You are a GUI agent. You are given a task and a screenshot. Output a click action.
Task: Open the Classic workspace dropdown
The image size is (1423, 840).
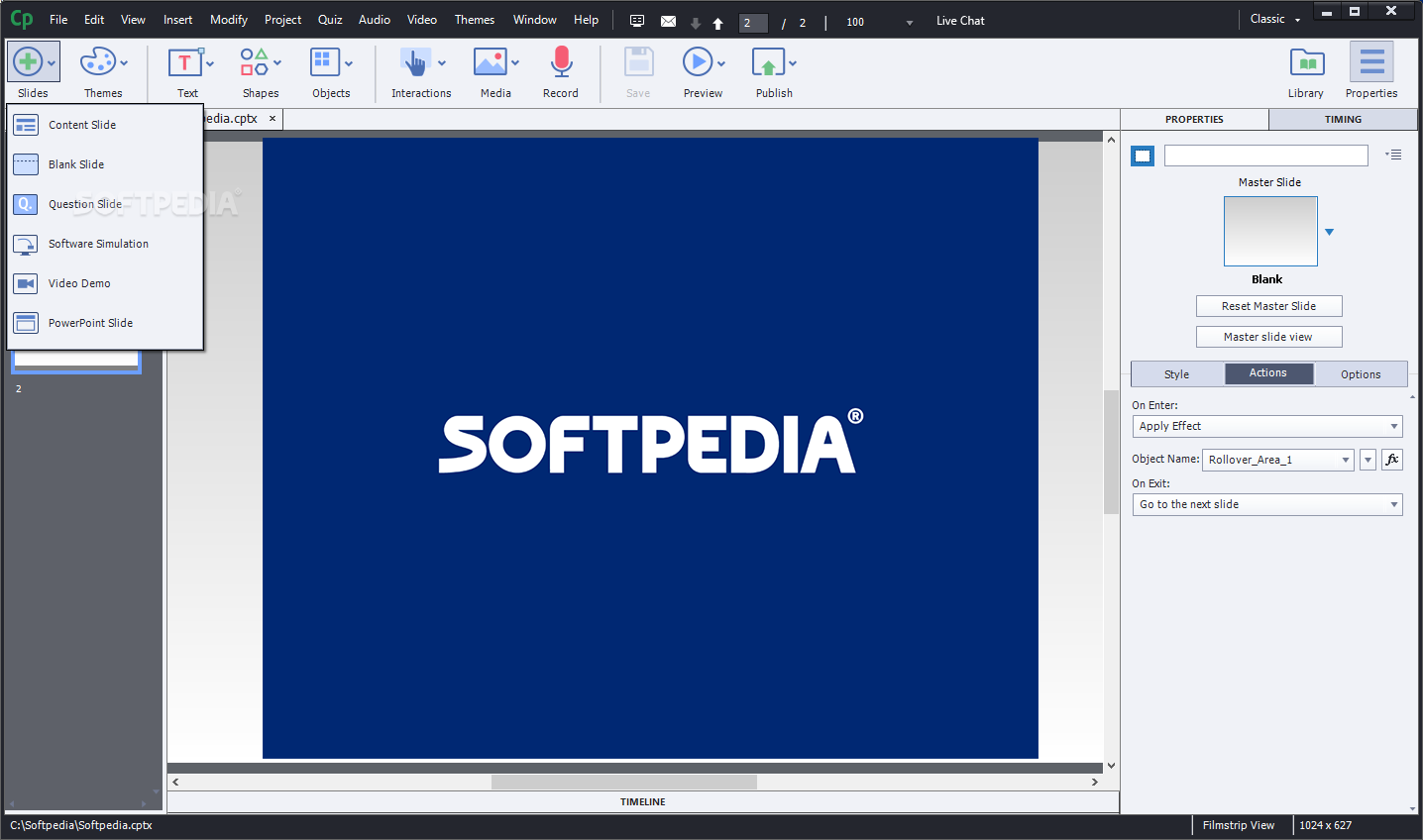pos(1274,19)
